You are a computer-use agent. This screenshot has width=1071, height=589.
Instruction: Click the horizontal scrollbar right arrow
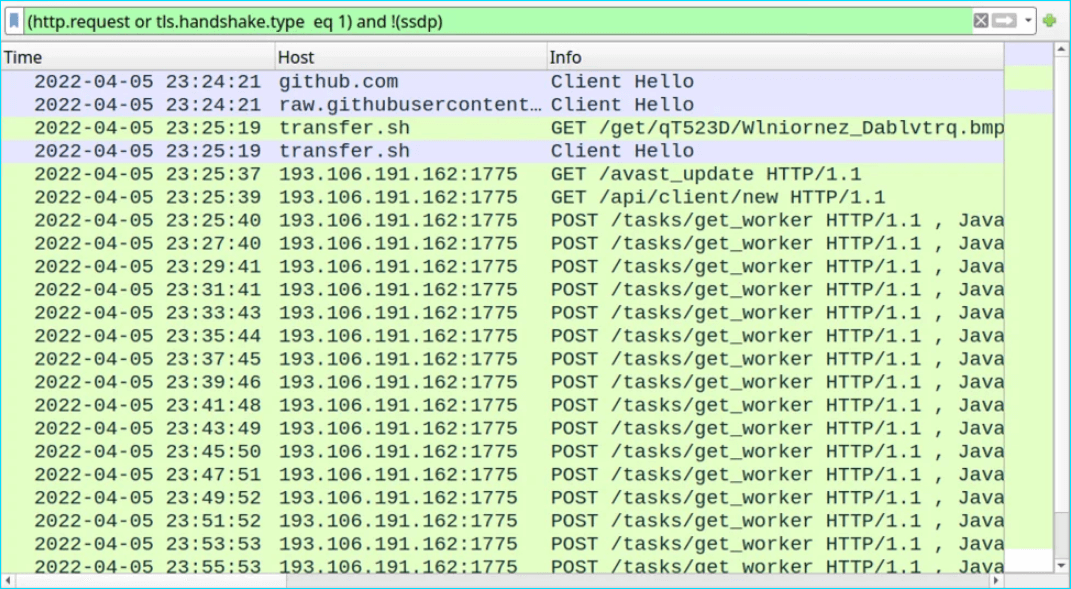(x=996, y=581)
